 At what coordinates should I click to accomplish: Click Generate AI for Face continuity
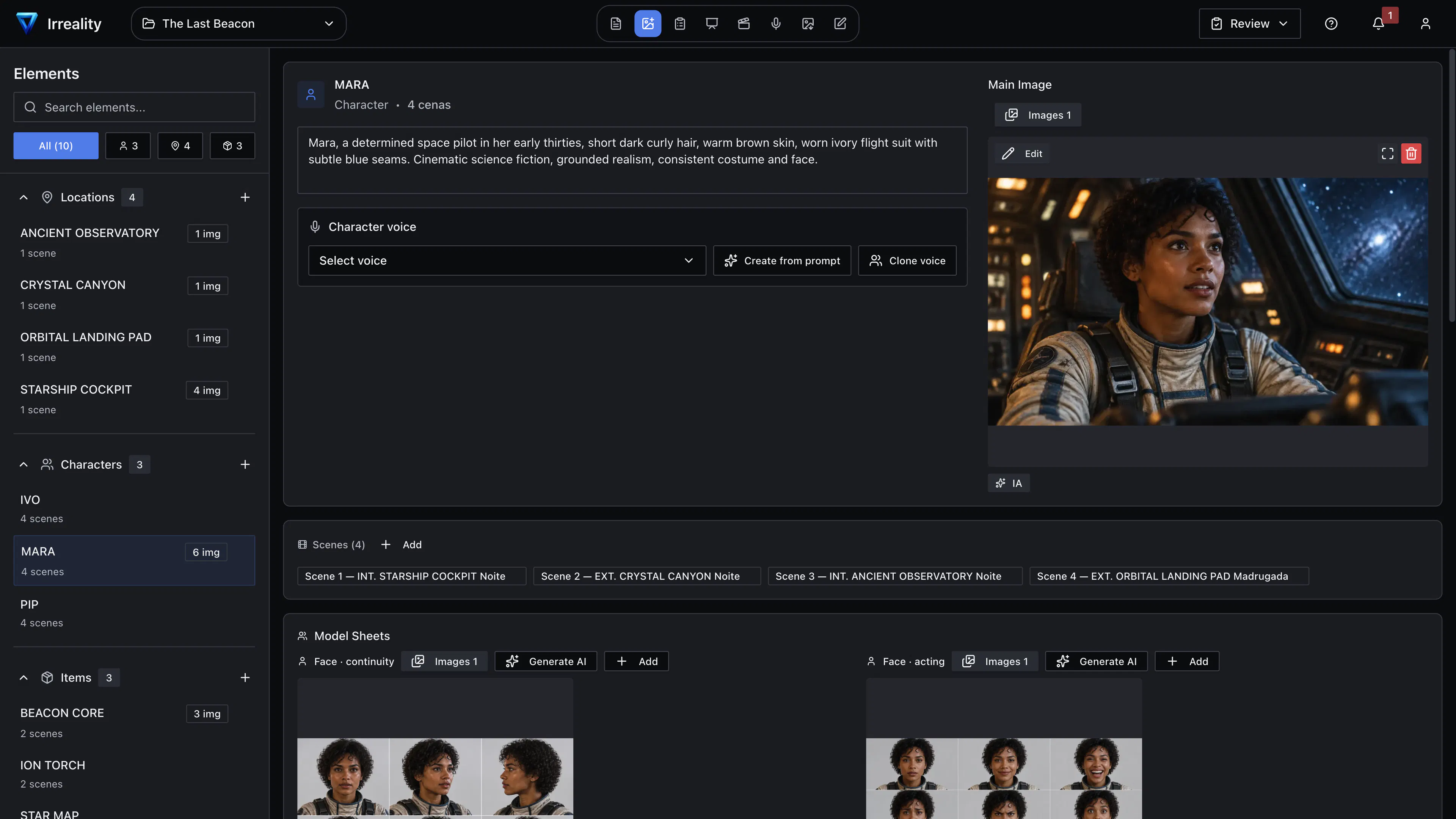click(x=546, y=661)
